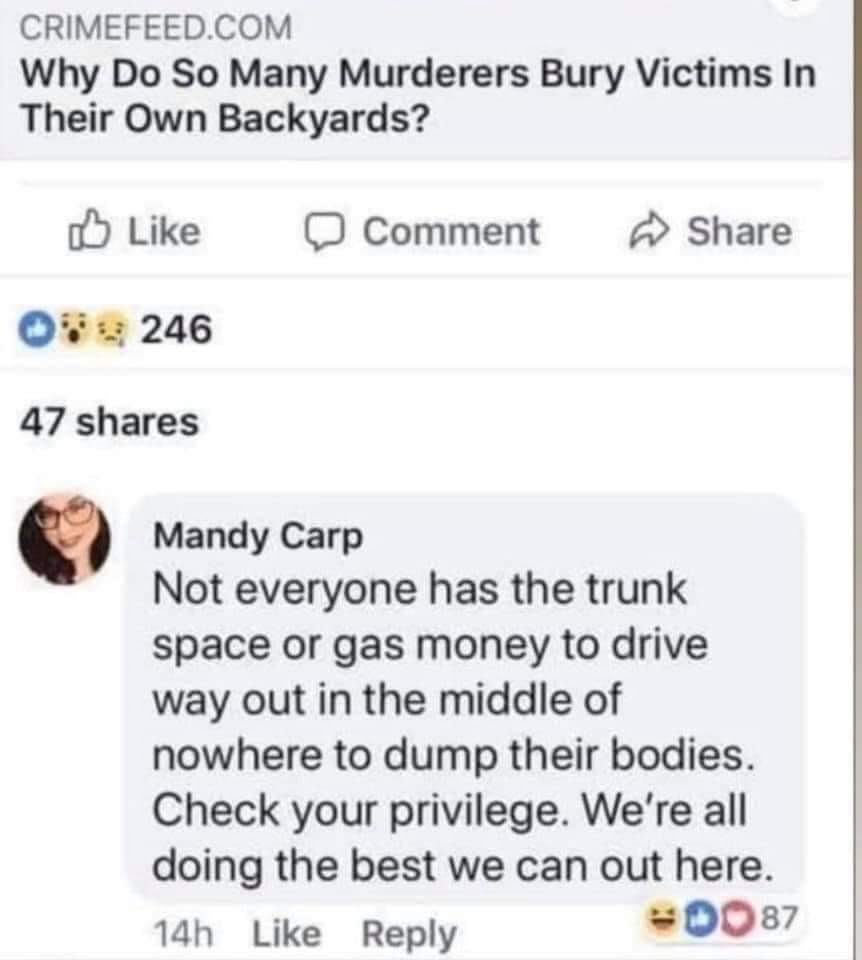
Task: Click the Mandy Carp name link
Action: pyautogui.click(x=257, y=537)
